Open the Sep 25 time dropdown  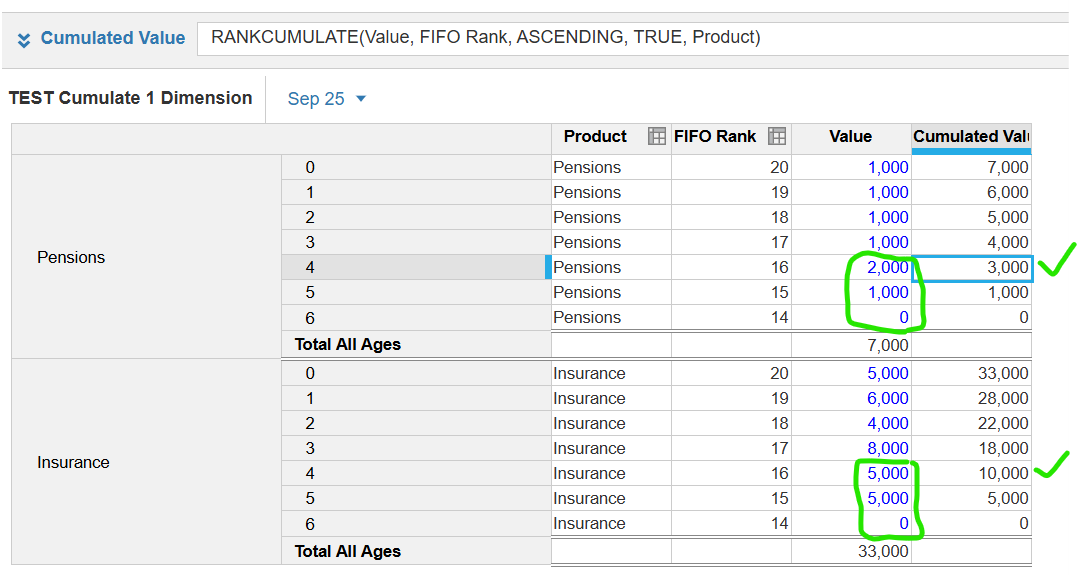326,99
